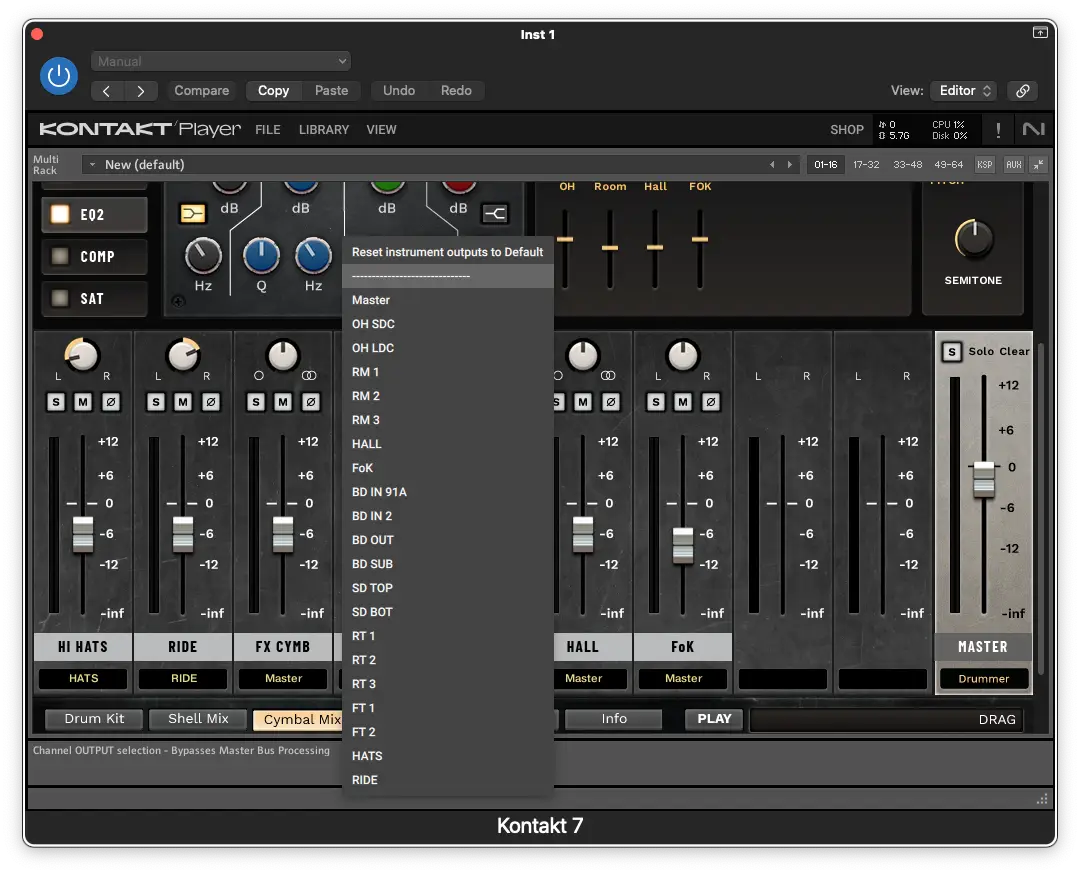Screen dimensions: 1080x874
Task: Toggle the AUX panel icon
Action: click(x=1013, y=165)
